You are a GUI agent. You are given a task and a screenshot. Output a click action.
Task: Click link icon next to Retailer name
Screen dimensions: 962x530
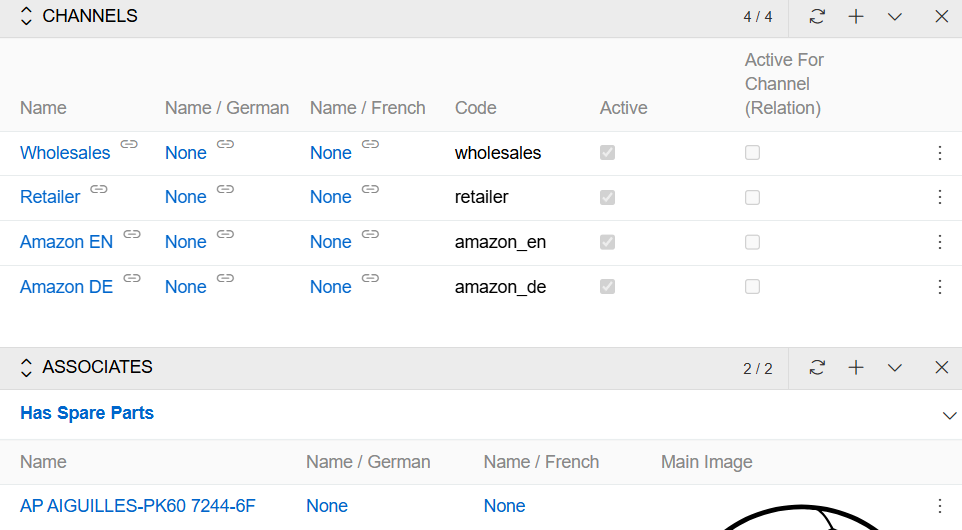(99, 189)
